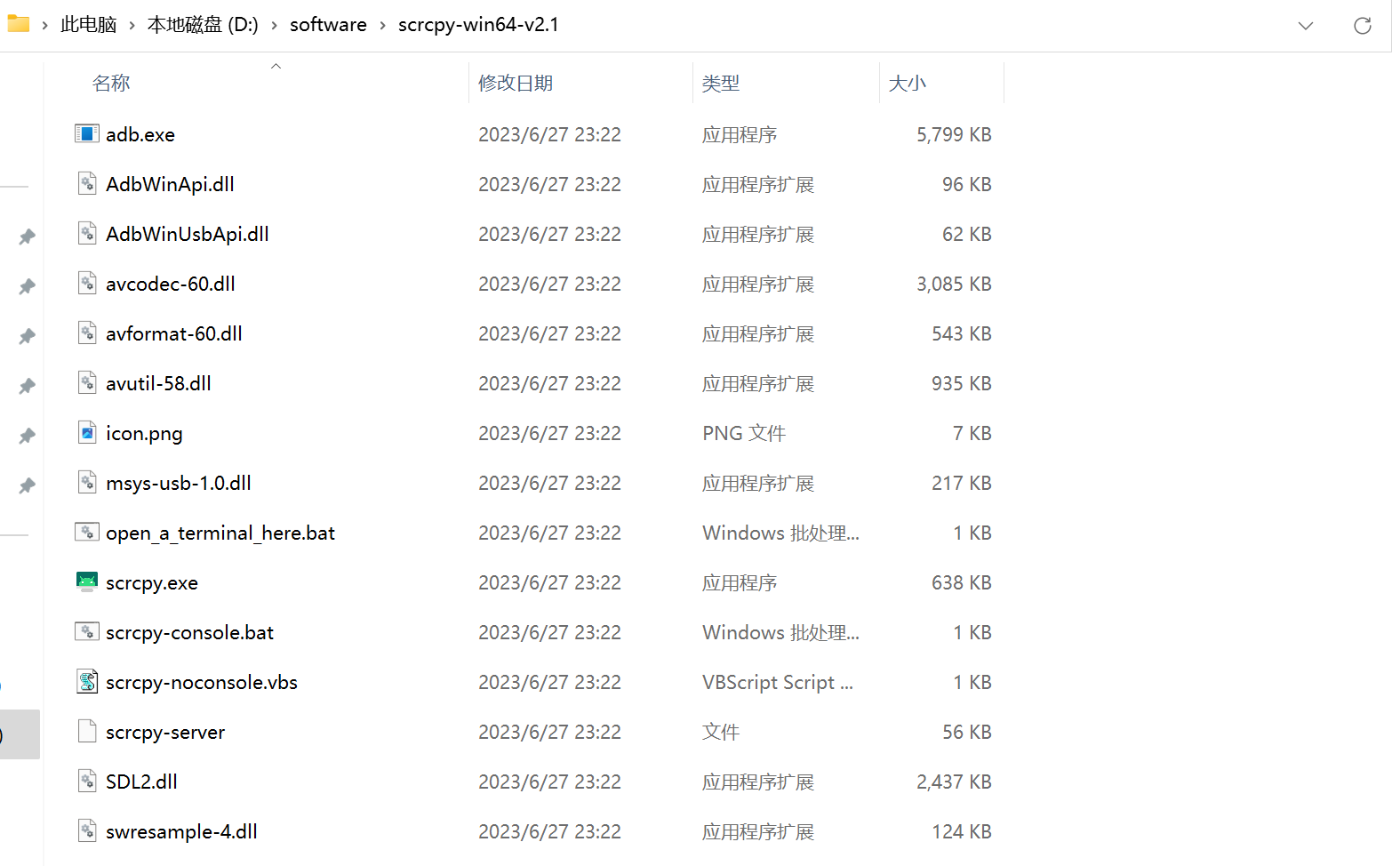Select the scrcpy-server file name
Viewport: 1400px width, 866px height.
pyautogui.click(x=165, y=732)
